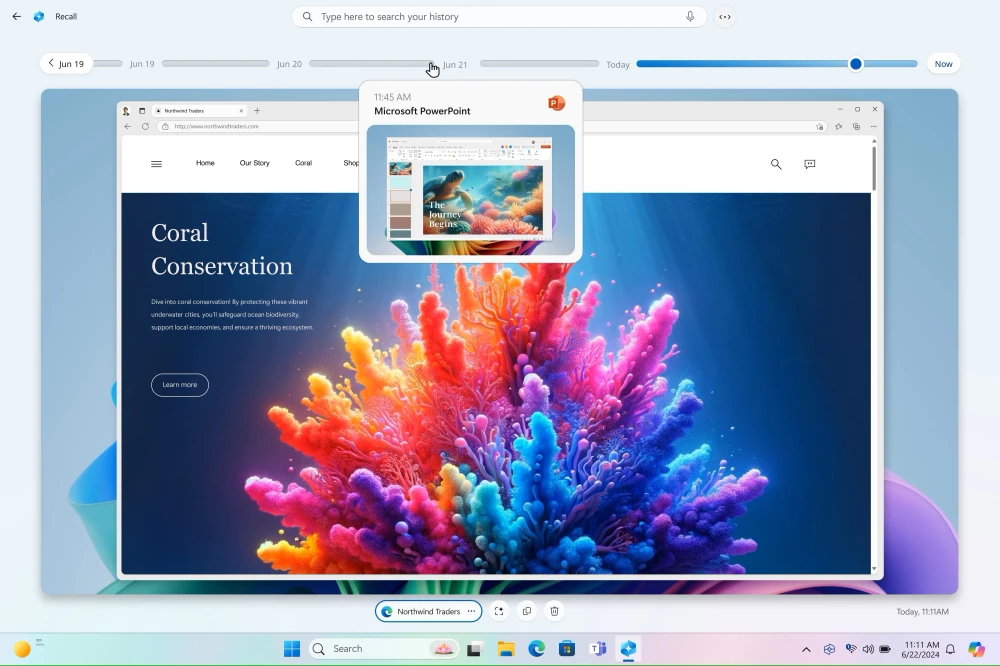Open the Windows Start menu
Viewport: 1000px width, 666px height.
pyautogui.click(x=292, y=649)
